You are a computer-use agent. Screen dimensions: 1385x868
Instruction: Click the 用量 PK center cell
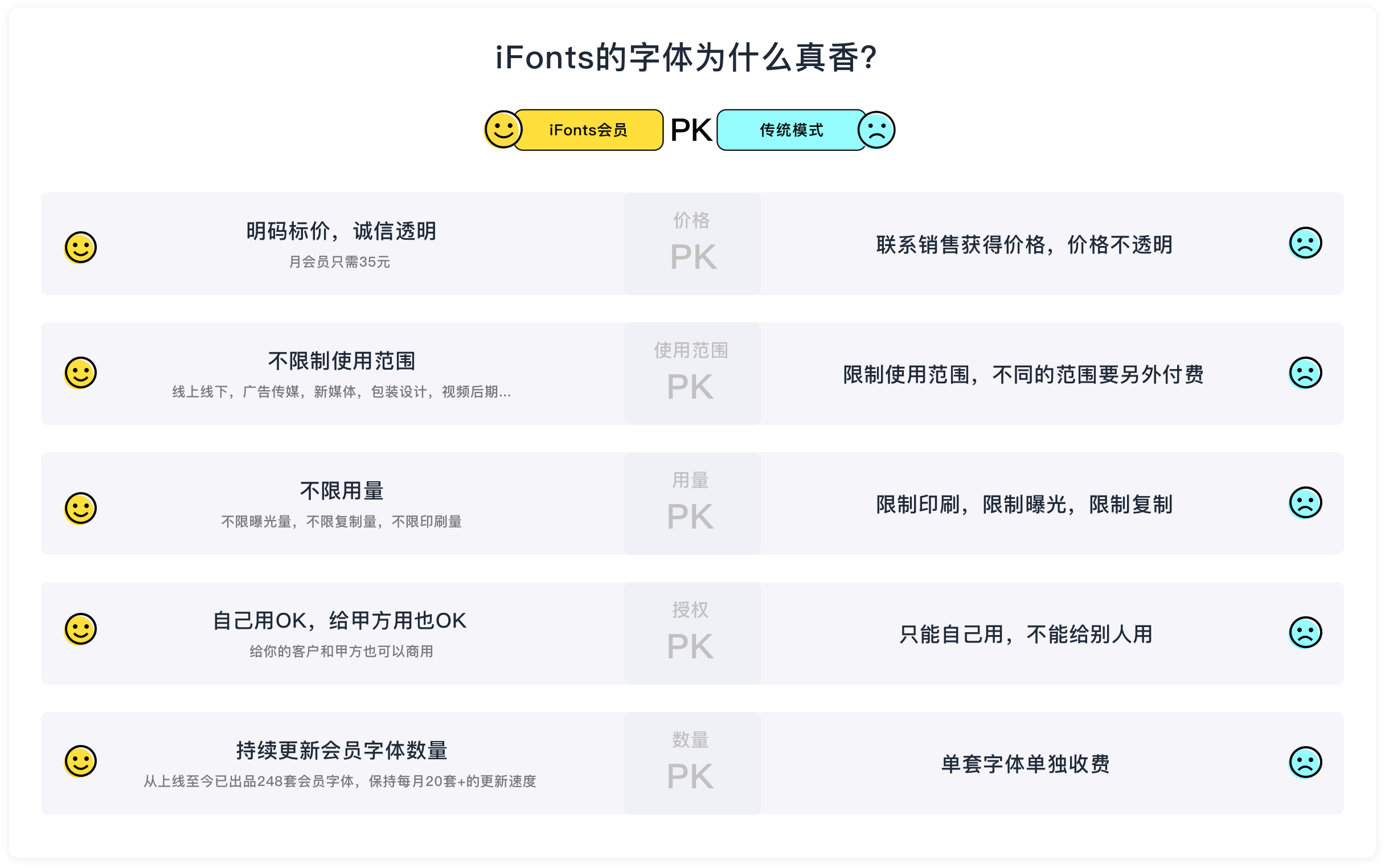point(692,503)
